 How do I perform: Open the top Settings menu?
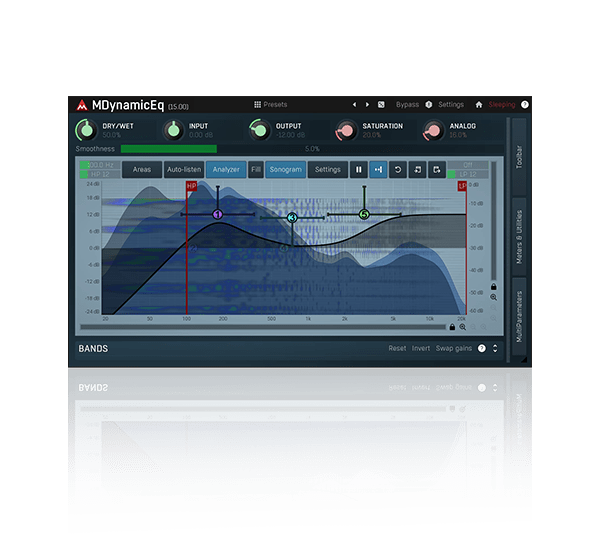(x=451, y=104)
